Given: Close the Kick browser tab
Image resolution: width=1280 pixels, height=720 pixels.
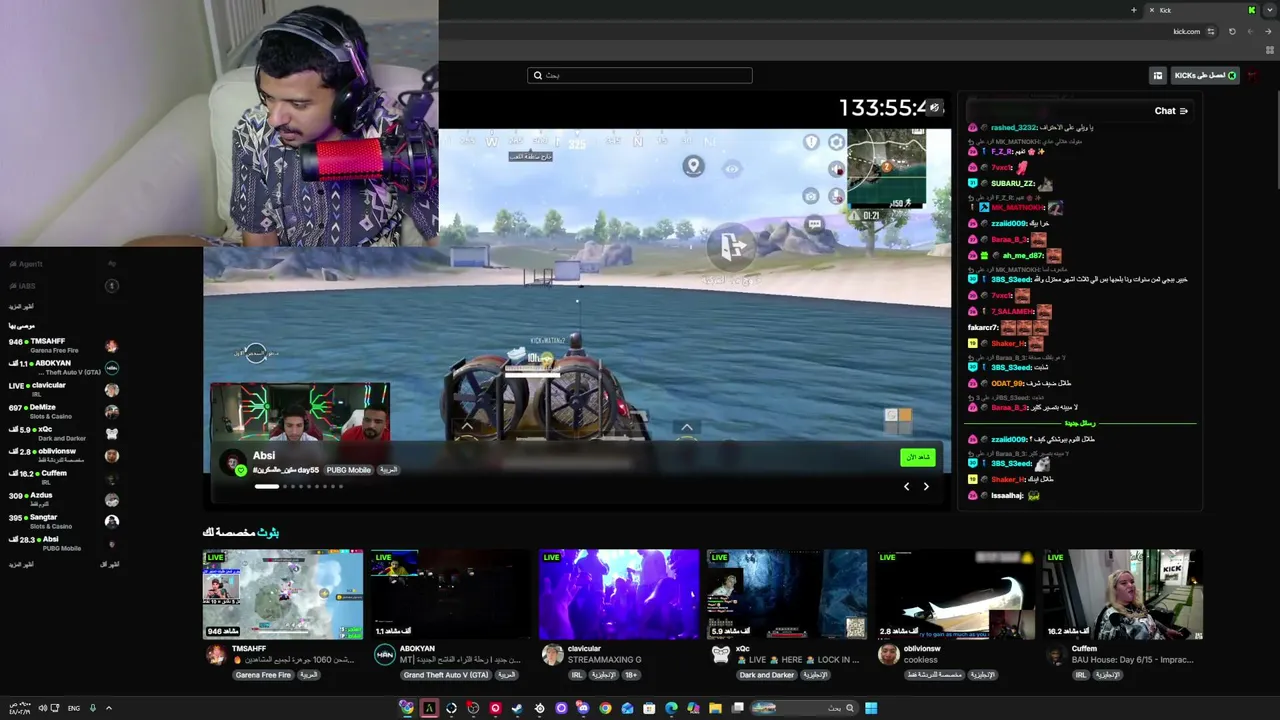Looking at the screenshot, I should pos(1151,10).
